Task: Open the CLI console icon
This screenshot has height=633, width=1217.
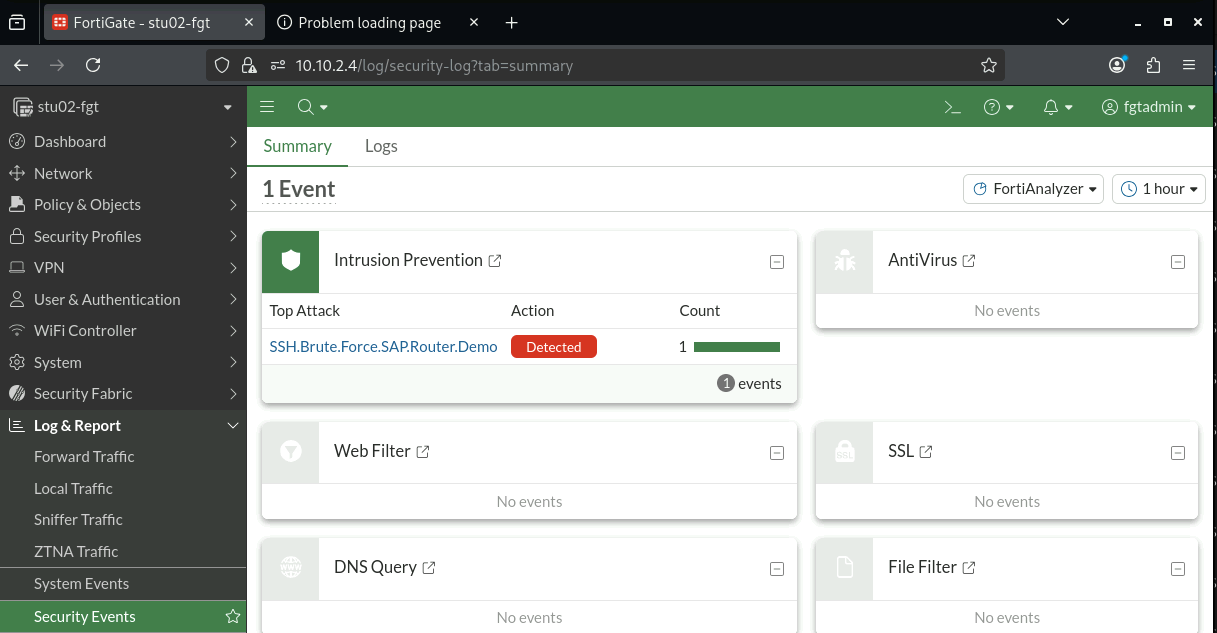Action: click(x=952, y=107)
